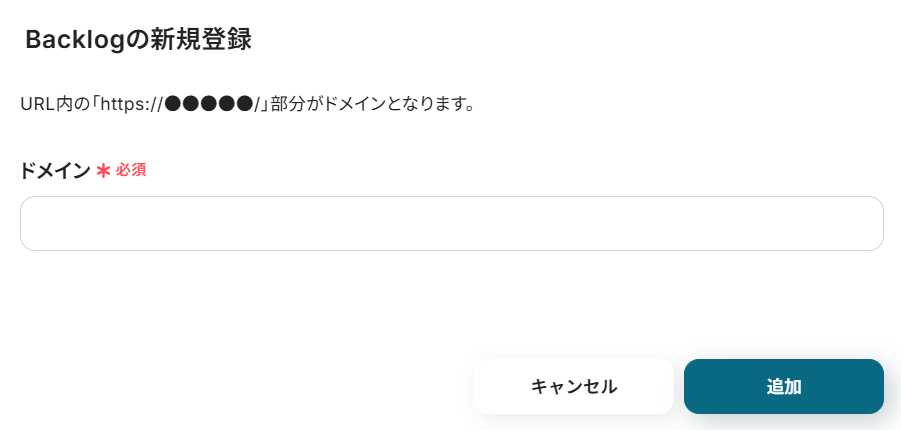Click the 必須 required marker text
This screenshot has height=430, width=901.
click(x=131, y=170)
